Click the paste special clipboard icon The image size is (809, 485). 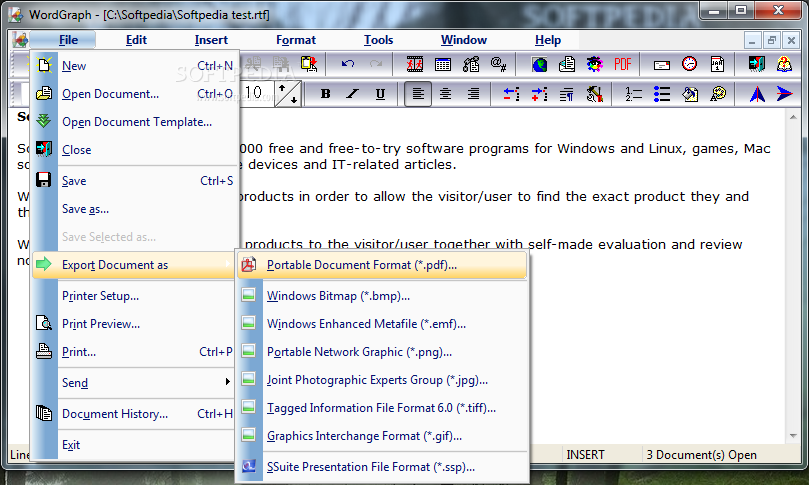[x=309, y=64]
